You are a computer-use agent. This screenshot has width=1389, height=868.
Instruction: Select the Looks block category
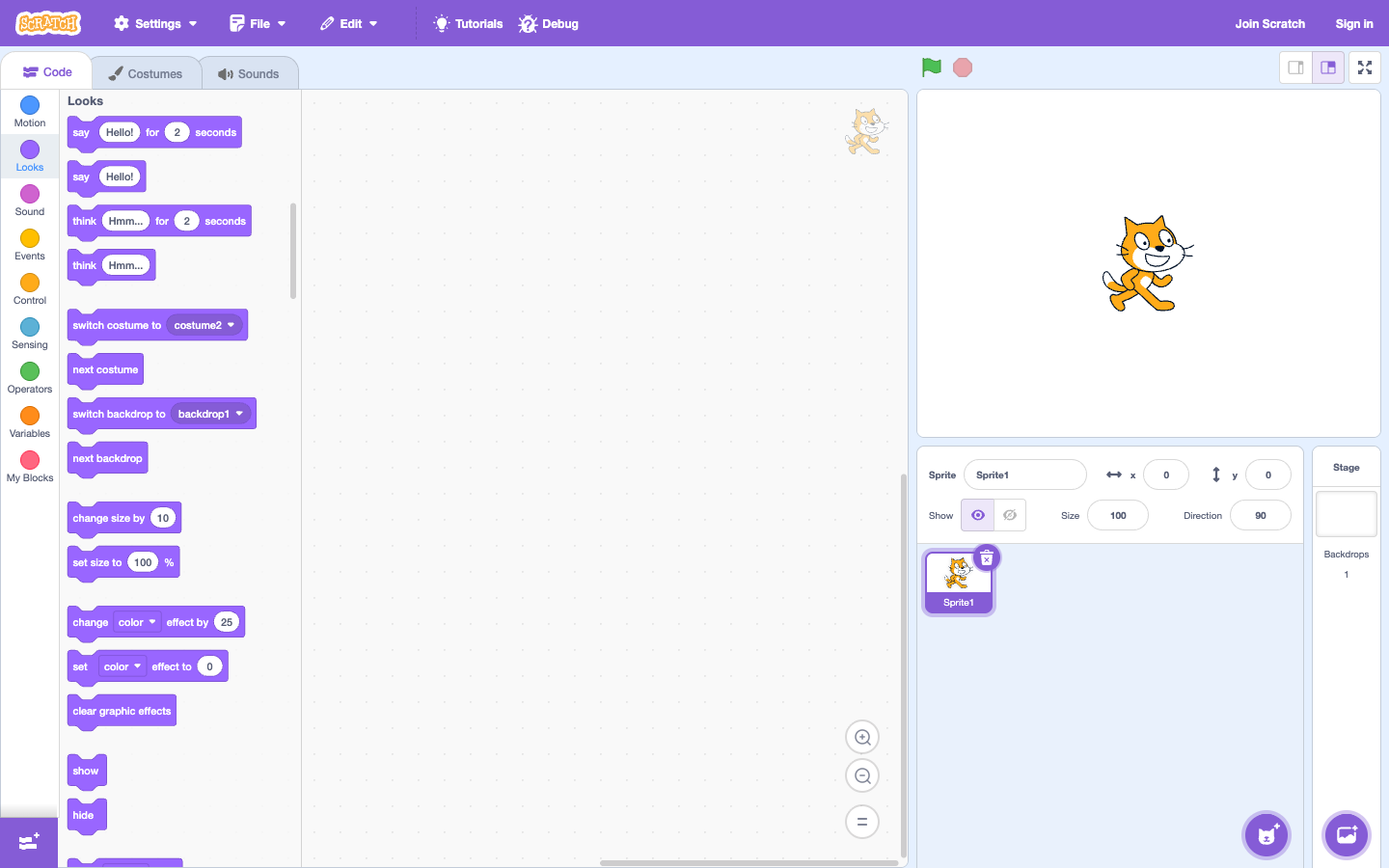click(30, 156)
